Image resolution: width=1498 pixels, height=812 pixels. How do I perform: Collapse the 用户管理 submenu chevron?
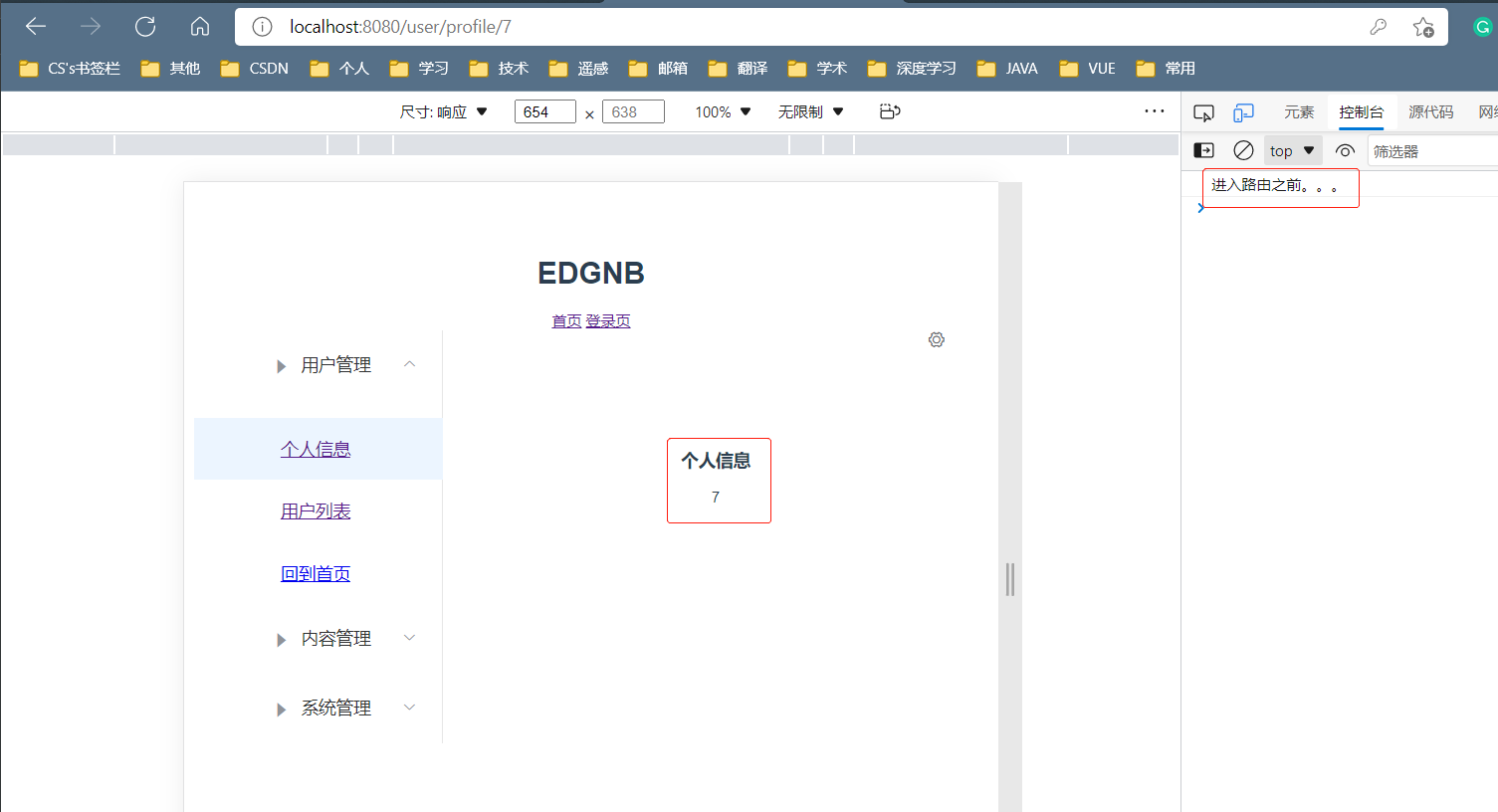click(409, 364)
